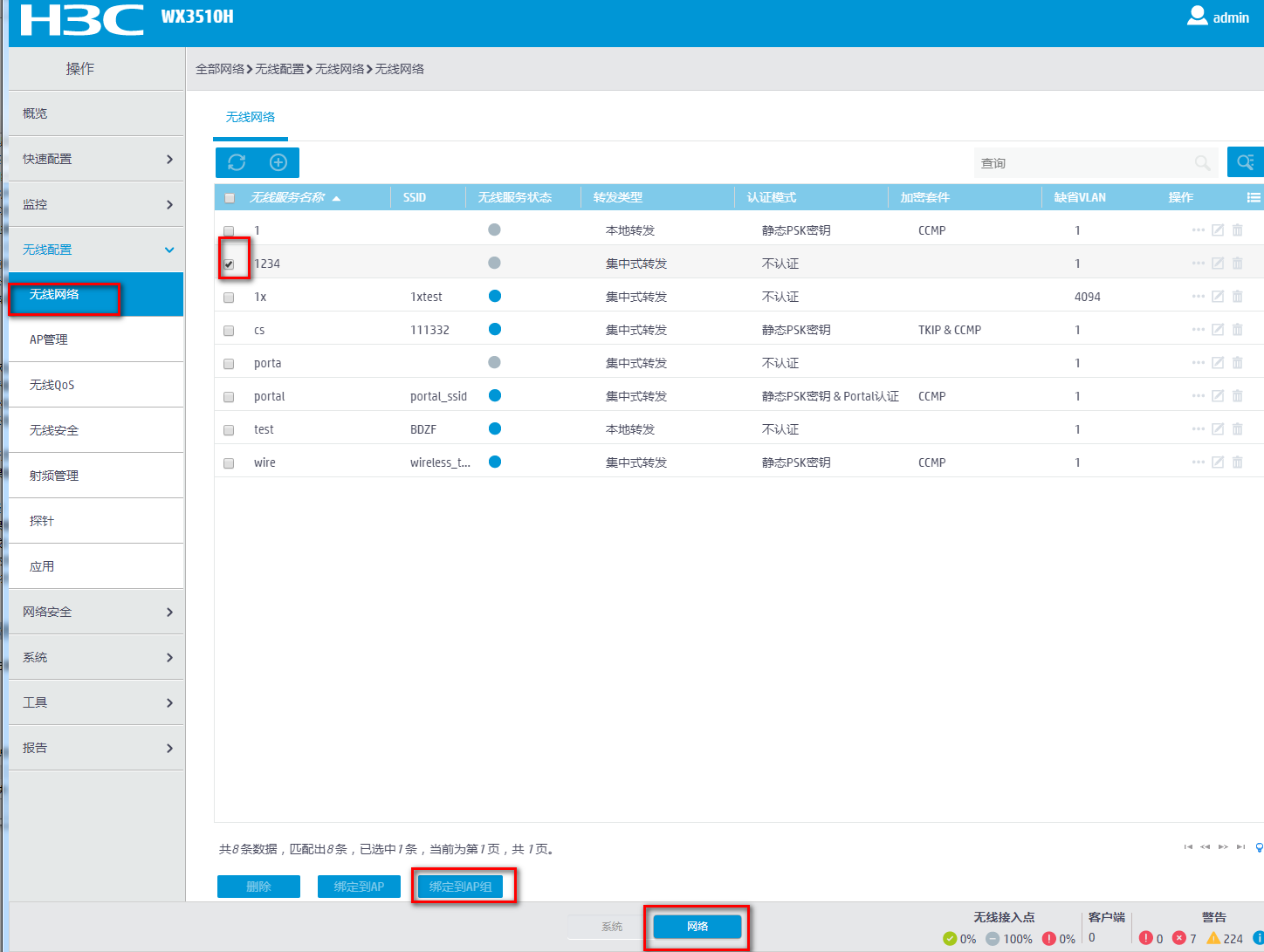Uncheck the box for service 1234
1264x952 pixels.
click(229, 264)
